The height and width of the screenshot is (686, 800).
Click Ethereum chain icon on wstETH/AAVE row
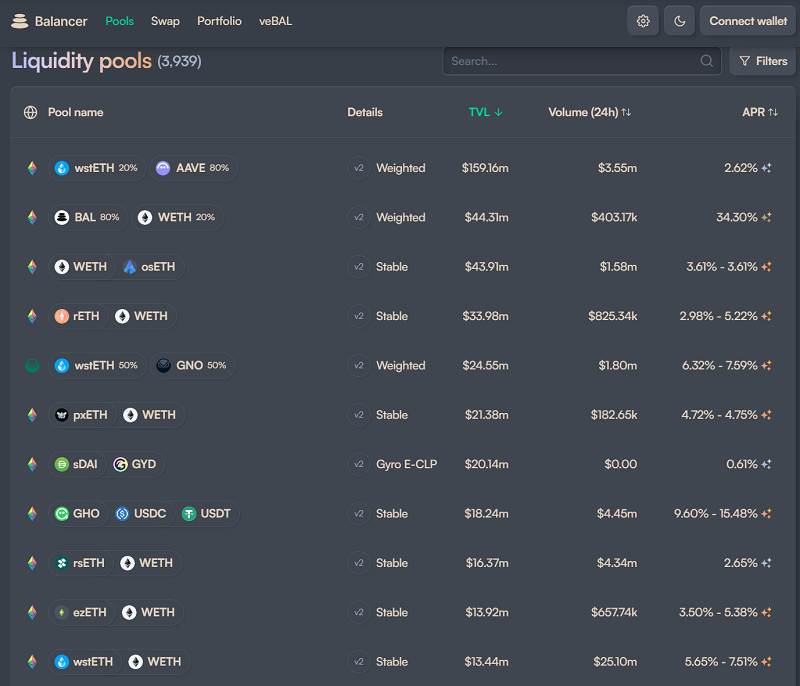pyautogui.click(x=32, y=168)
